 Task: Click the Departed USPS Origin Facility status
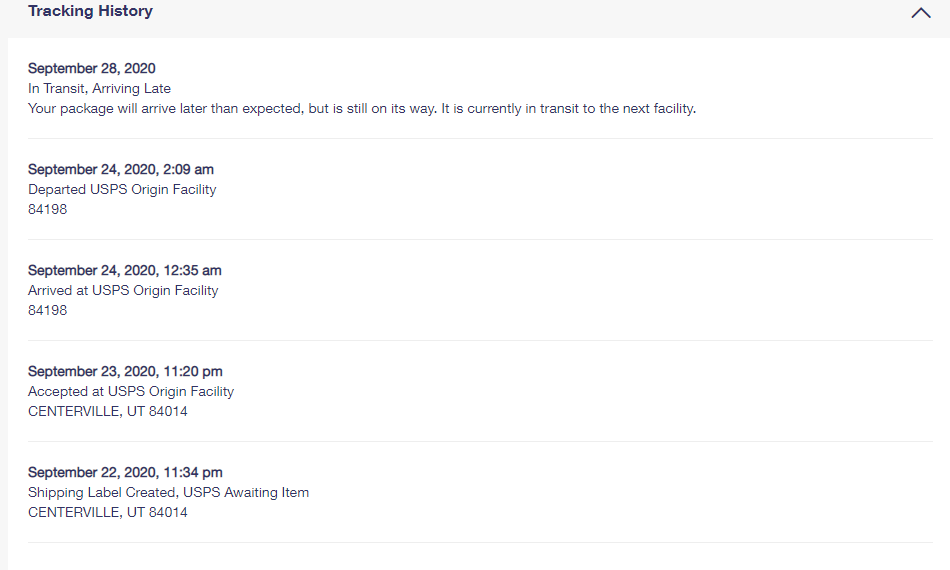[x=122, y=190]
